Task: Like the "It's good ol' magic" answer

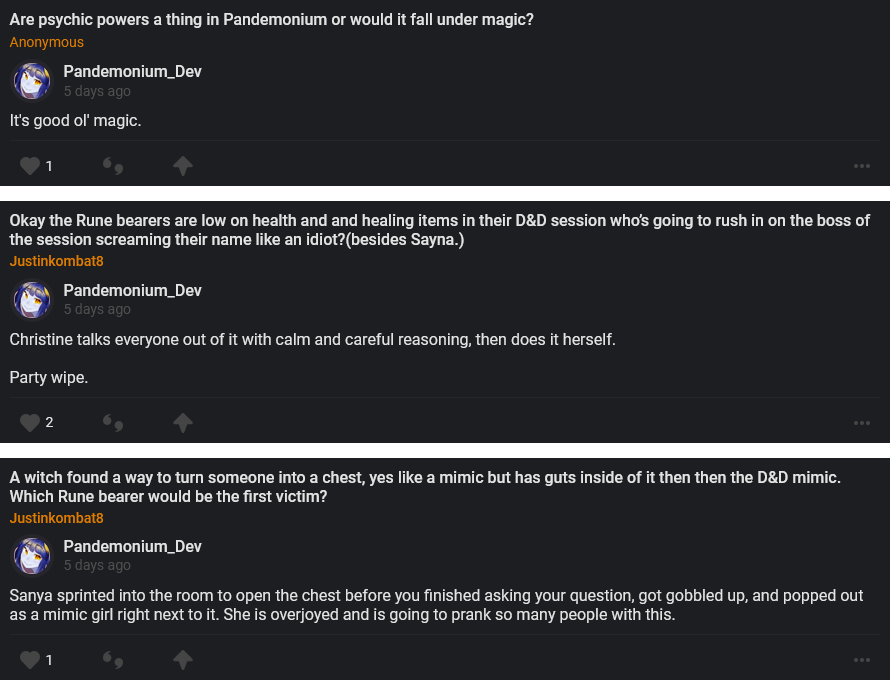Action: coord(31,166)
